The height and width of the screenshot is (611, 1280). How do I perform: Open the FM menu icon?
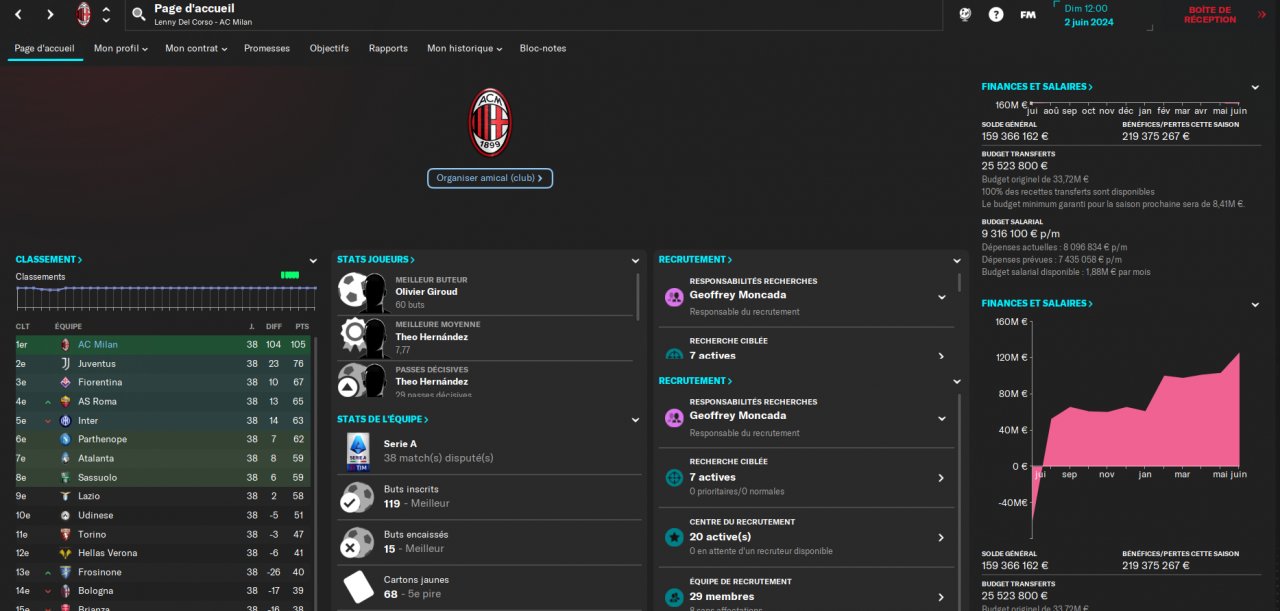pyautogui.click(x=1027, y=14)
